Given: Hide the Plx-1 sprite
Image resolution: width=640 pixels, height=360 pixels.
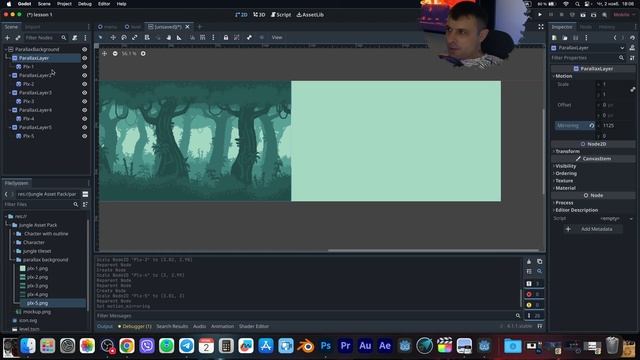Looking at the screenshot, I should click(84, 67).
